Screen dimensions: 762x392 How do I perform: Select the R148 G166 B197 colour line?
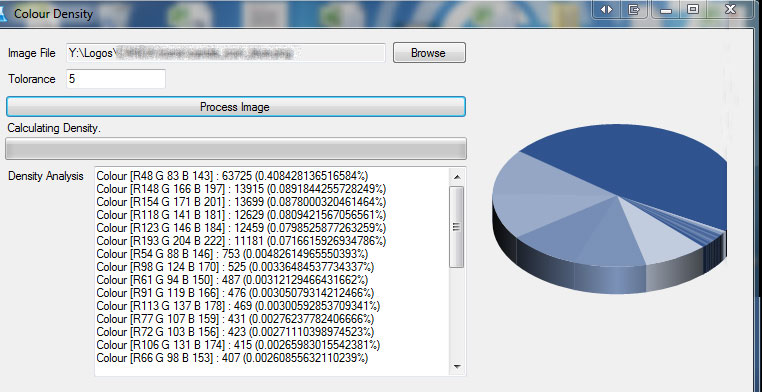coord(241,188)
